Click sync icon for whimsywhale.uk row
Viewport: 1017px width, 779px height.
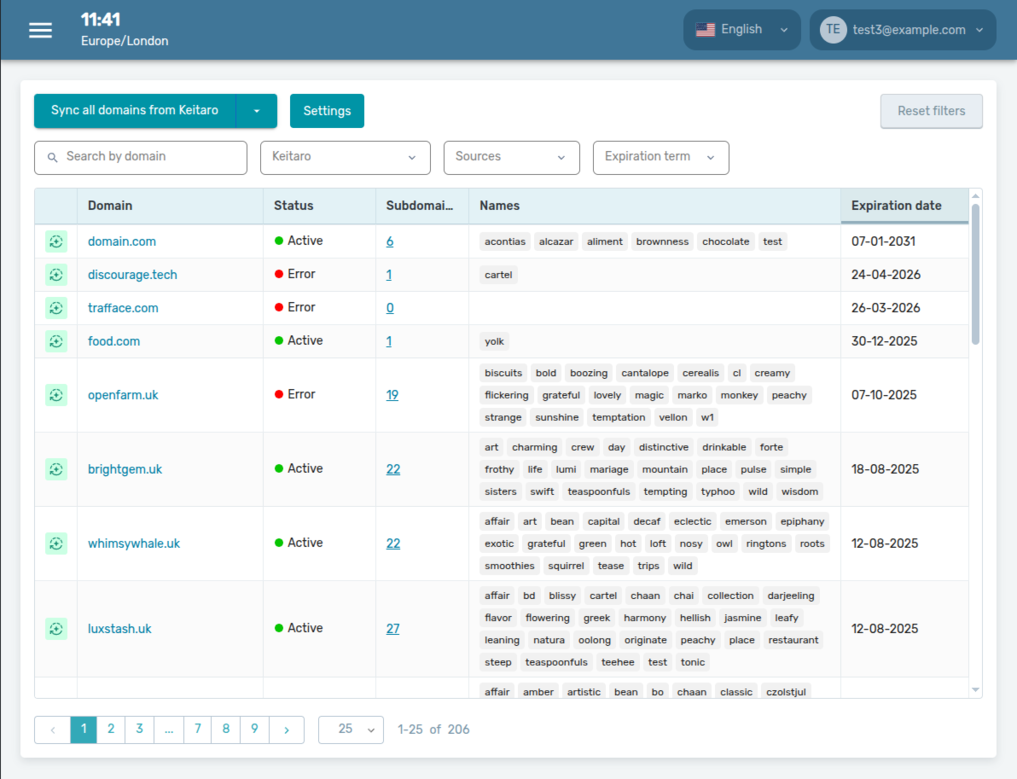(x=56, y=544)
